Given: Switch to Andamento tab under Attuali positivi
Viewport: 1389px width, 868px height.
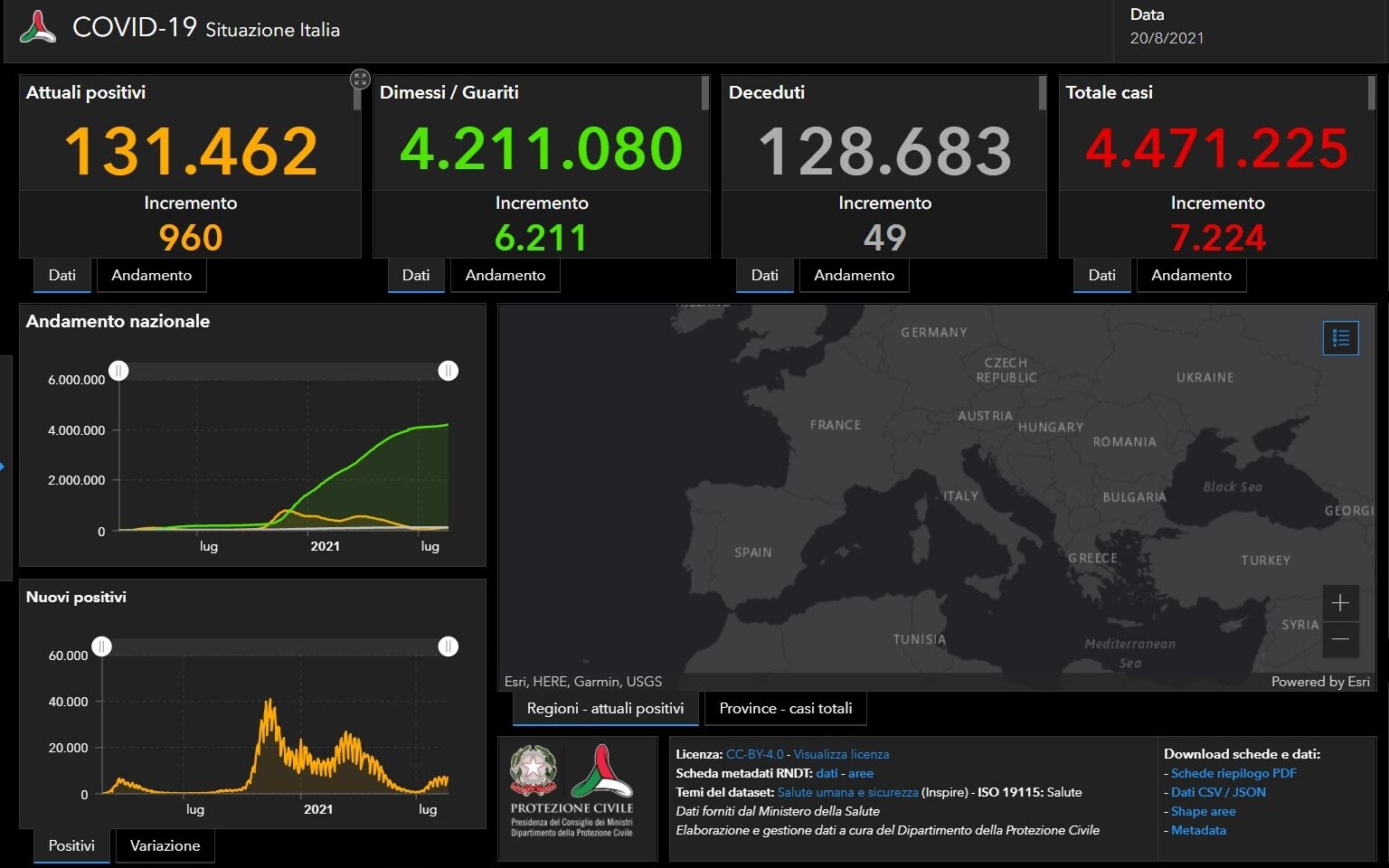Looking at the screenshot, I should coord(151,275).
